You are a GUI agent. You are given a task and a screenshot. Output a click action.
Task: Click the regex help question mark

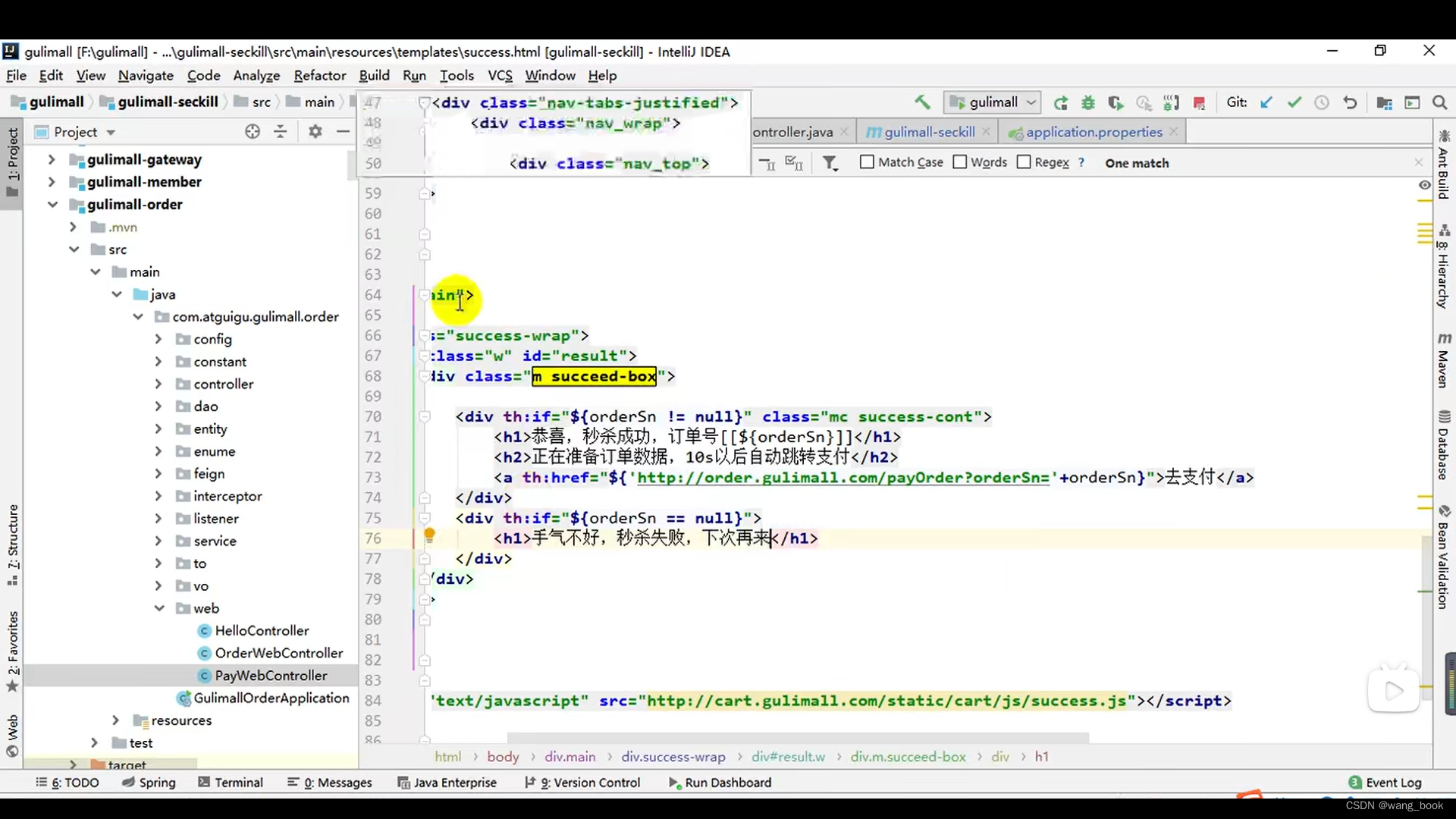tap(1081, 162)
